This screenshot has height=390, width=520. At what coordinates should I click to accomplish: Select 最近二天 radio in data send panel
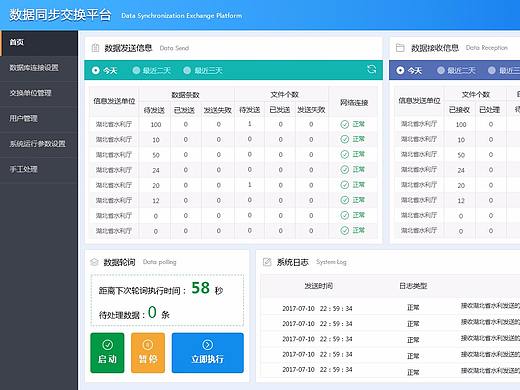tap(136, 70)
